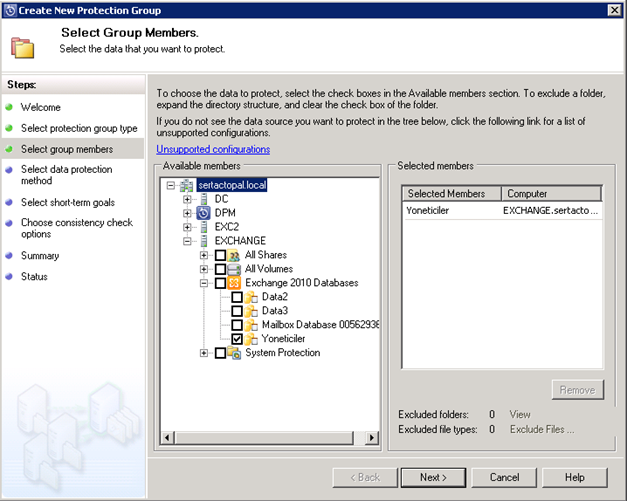The height and width of the screenshot is (501, 627).
Task: Click the System Protection folder icon
Action: (x=236, y=353)
